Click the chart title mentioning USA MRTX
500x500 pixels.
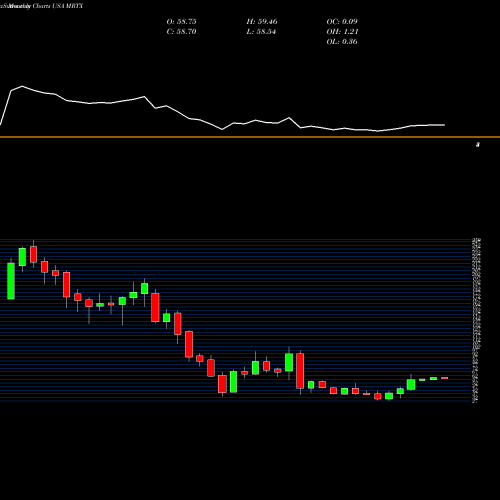point(42,6)
